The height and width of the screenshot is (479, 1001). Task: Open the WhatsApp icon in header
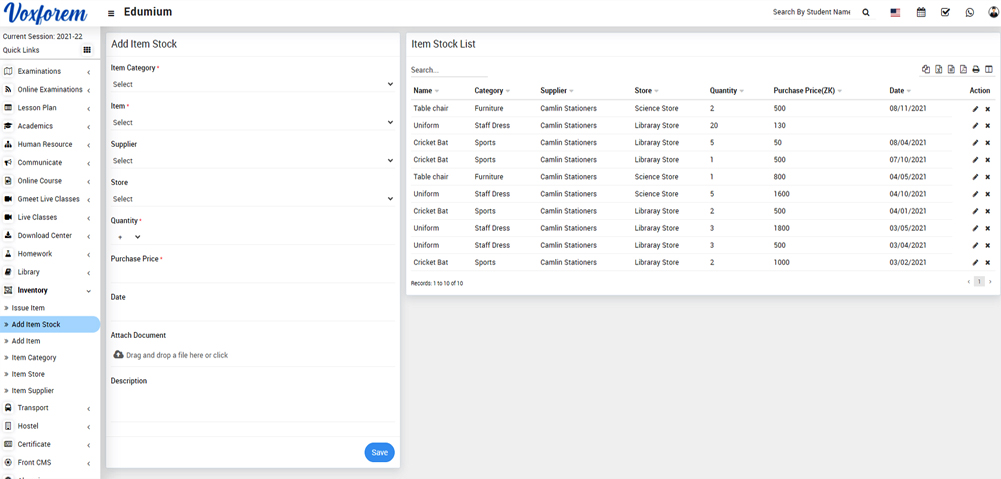coord(969,13)
